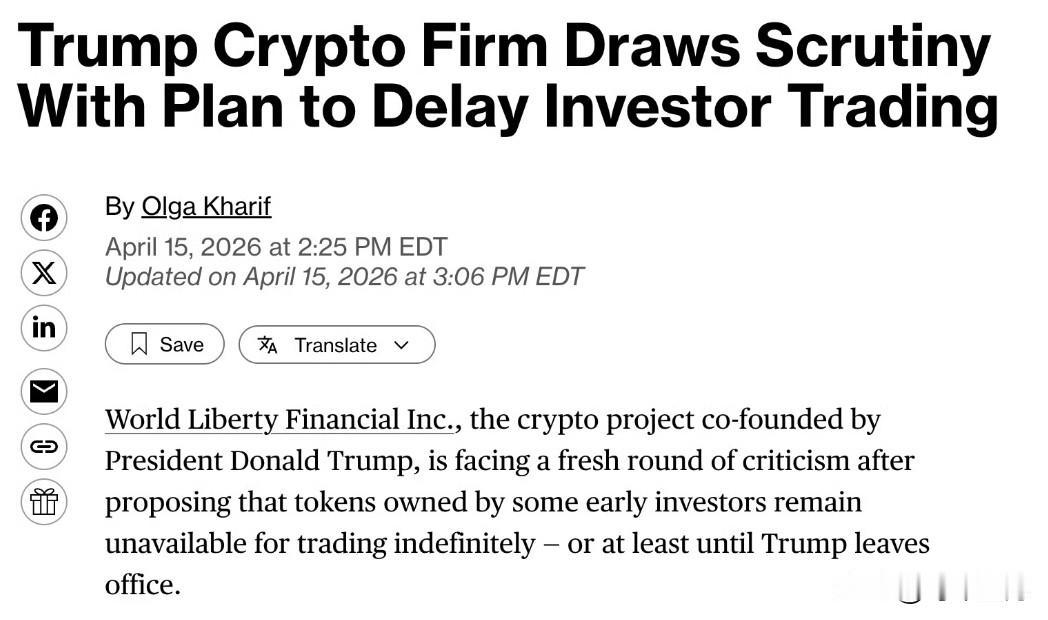Click the X logo in the share sidebar
Image resolution: width=1048 pixels, height=620 pixels.
pos(43,272)
